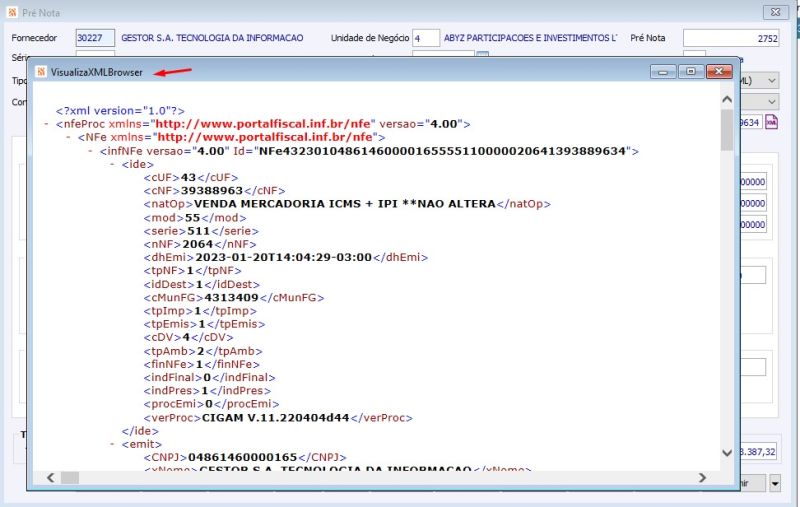Click the horizontal scrollbar right arrow
Viewport: 800px width, 507px height.
pyautogui.click(x=702, y=478)
